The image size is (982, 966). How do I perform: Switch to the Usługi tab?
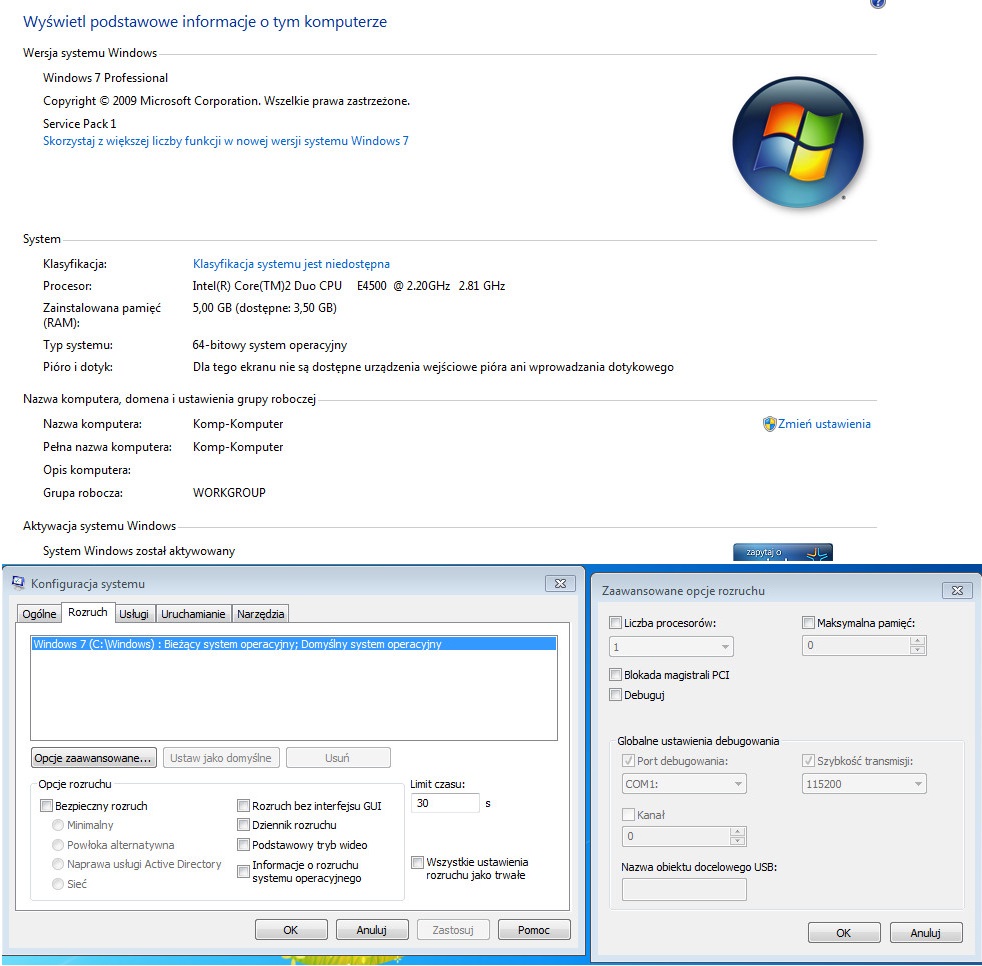(134, 614)
